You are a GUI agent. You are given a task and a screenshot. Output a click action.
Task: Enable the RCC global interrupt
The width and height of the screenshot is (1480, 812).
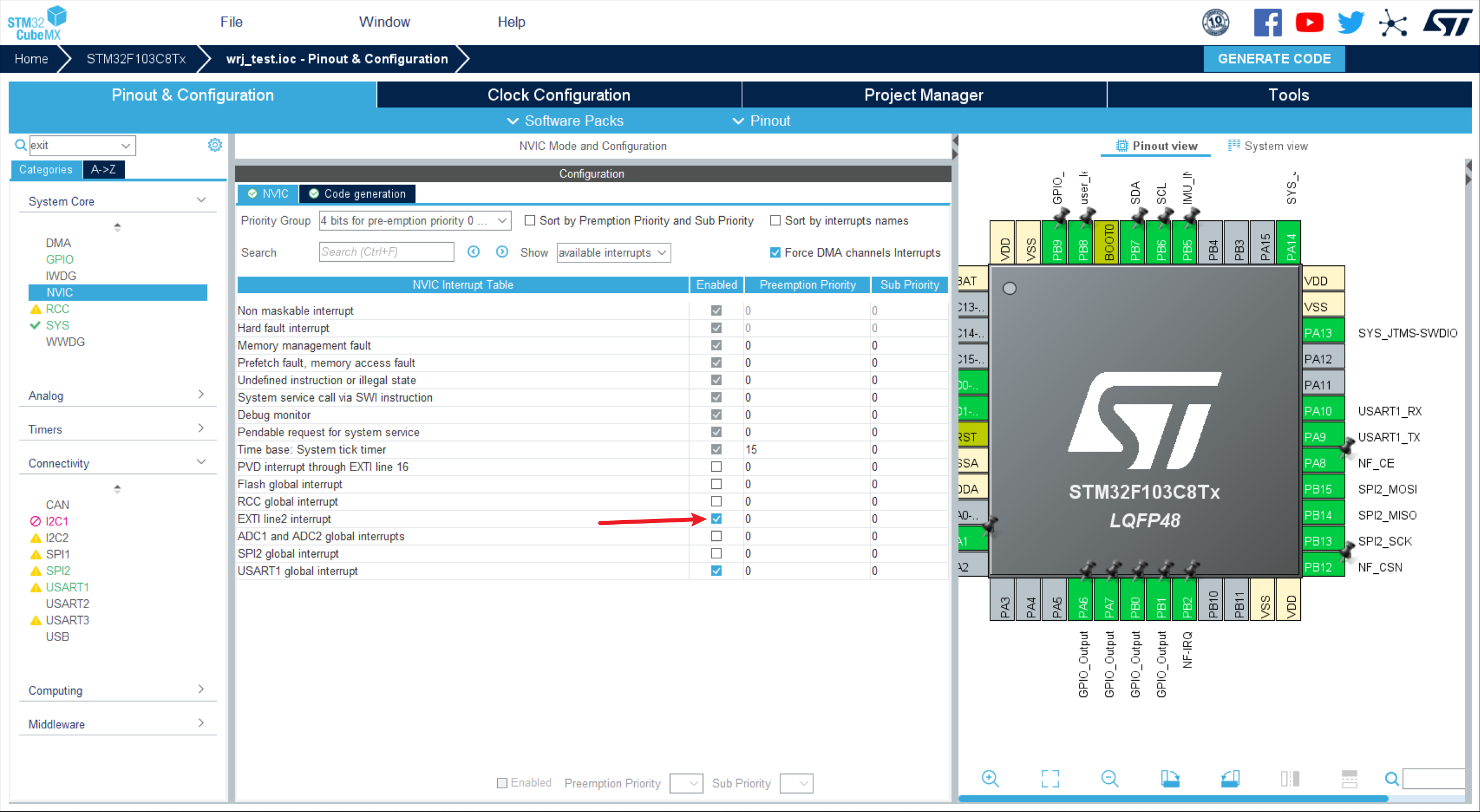[716, 501]
